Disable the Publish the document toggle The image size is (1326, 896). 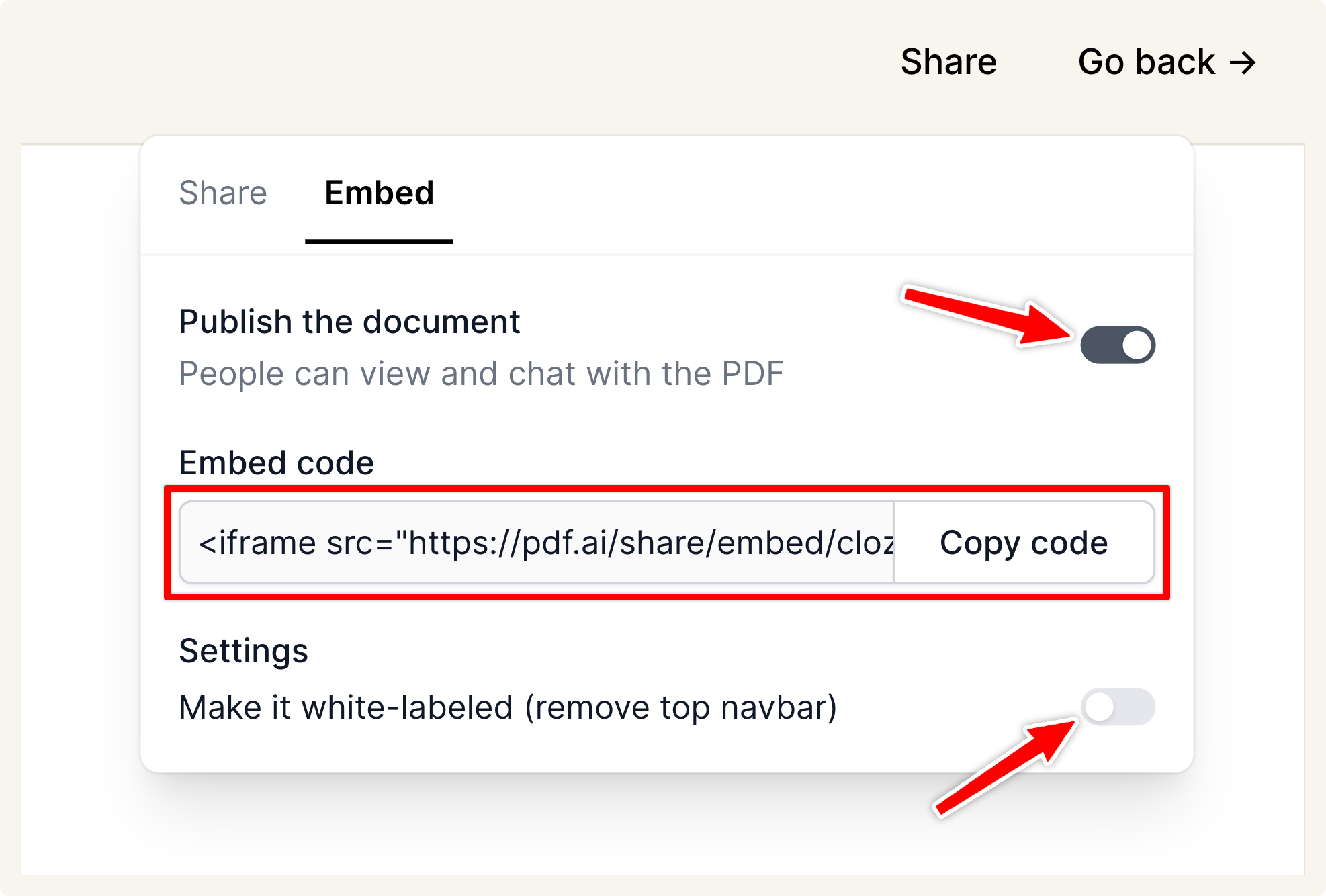(x=1117, y=345)
